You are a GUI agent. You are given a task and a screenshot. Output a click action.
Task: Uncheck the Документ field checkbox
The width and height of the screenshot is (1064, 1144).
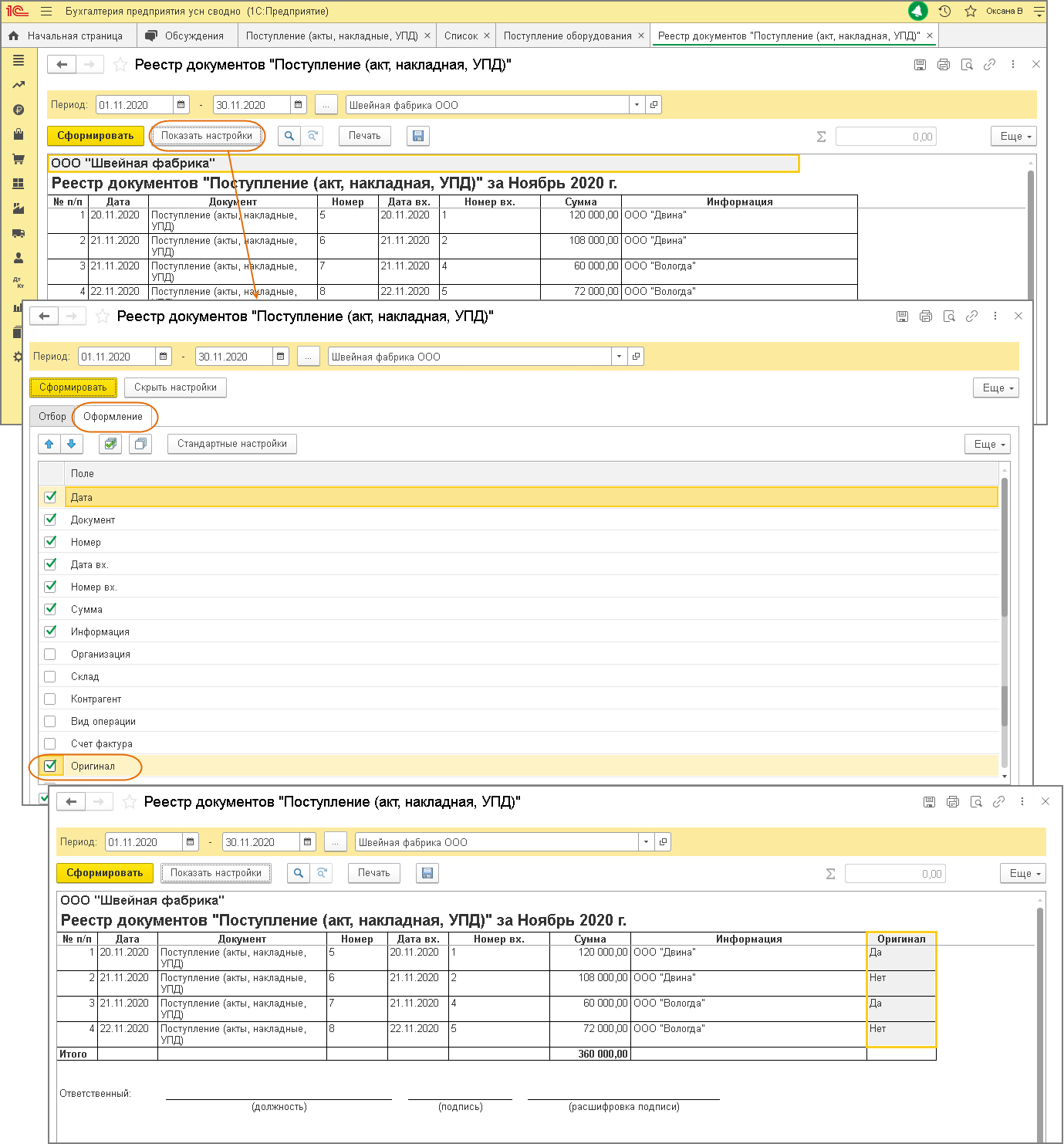tap(50, 520)
